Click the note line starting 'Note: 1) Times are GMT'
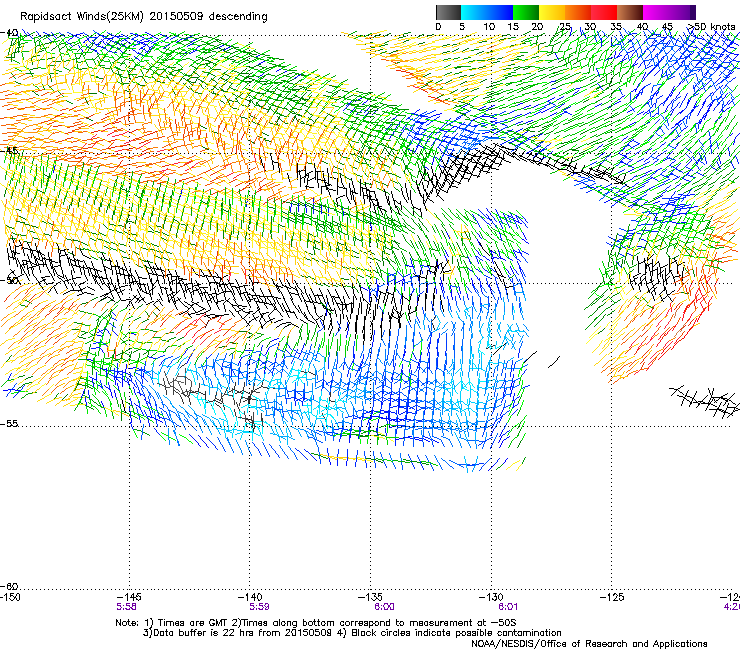 pos(316,623)
